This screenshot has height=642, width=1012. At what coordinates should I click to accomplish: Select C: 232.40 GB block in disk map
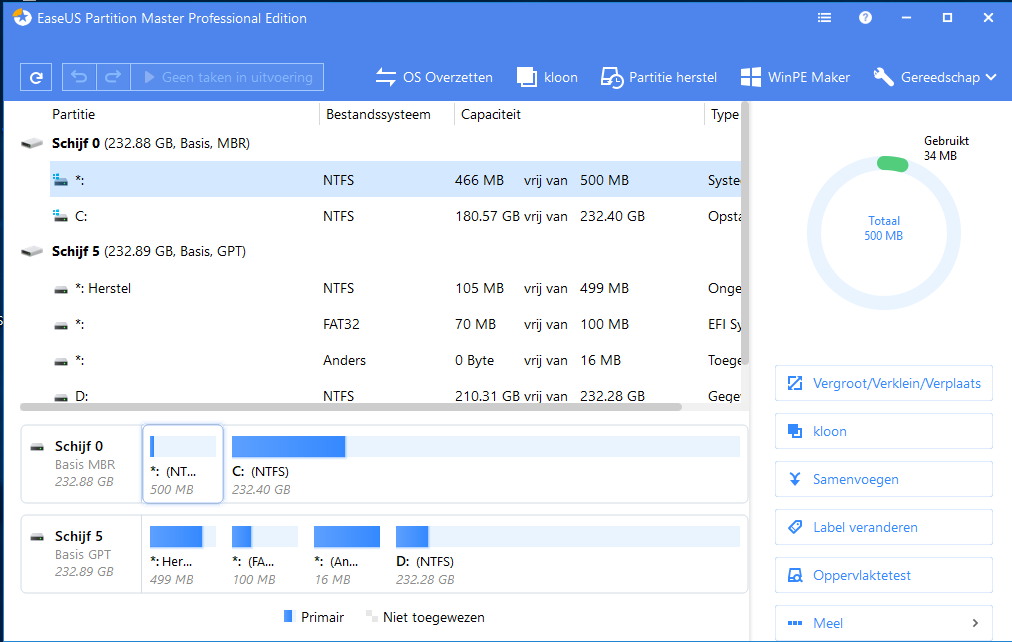pyautogui.click(x=485, y=464)
